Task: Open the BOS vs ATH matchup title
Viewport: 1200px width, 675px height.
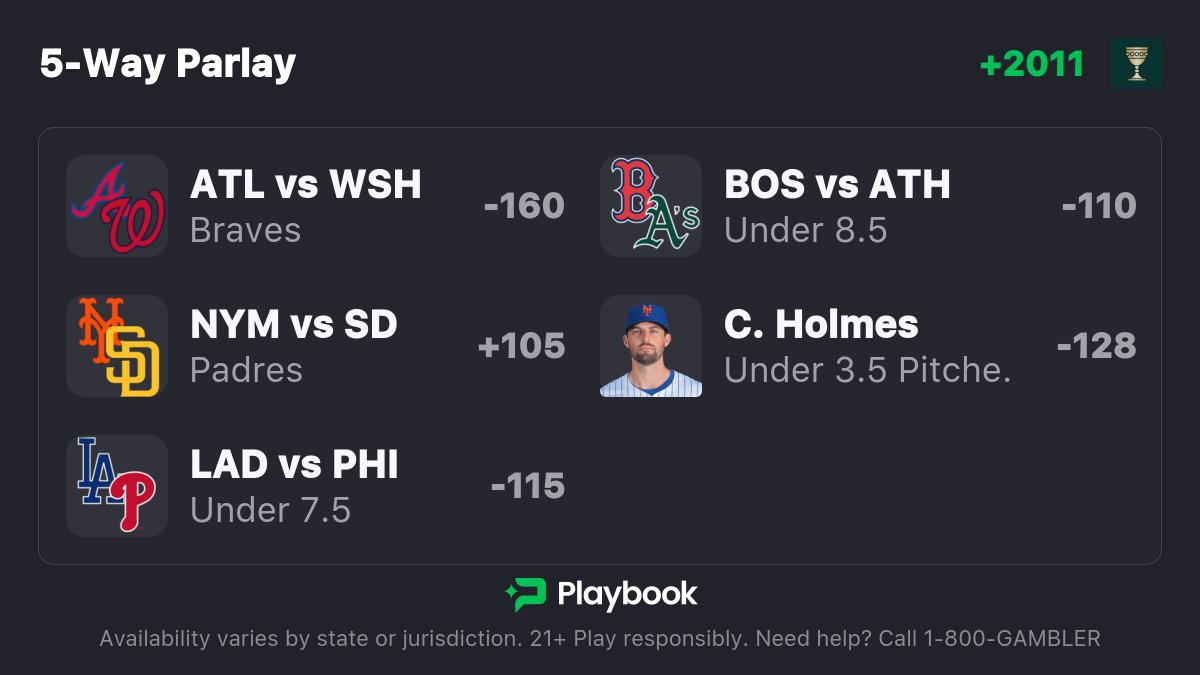Action: point(838,184)
